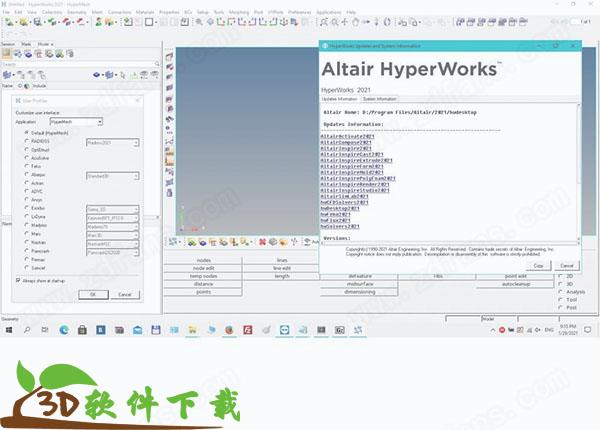
Task: Click the autocleanup panel button
Action: click(x=515, y=284)
